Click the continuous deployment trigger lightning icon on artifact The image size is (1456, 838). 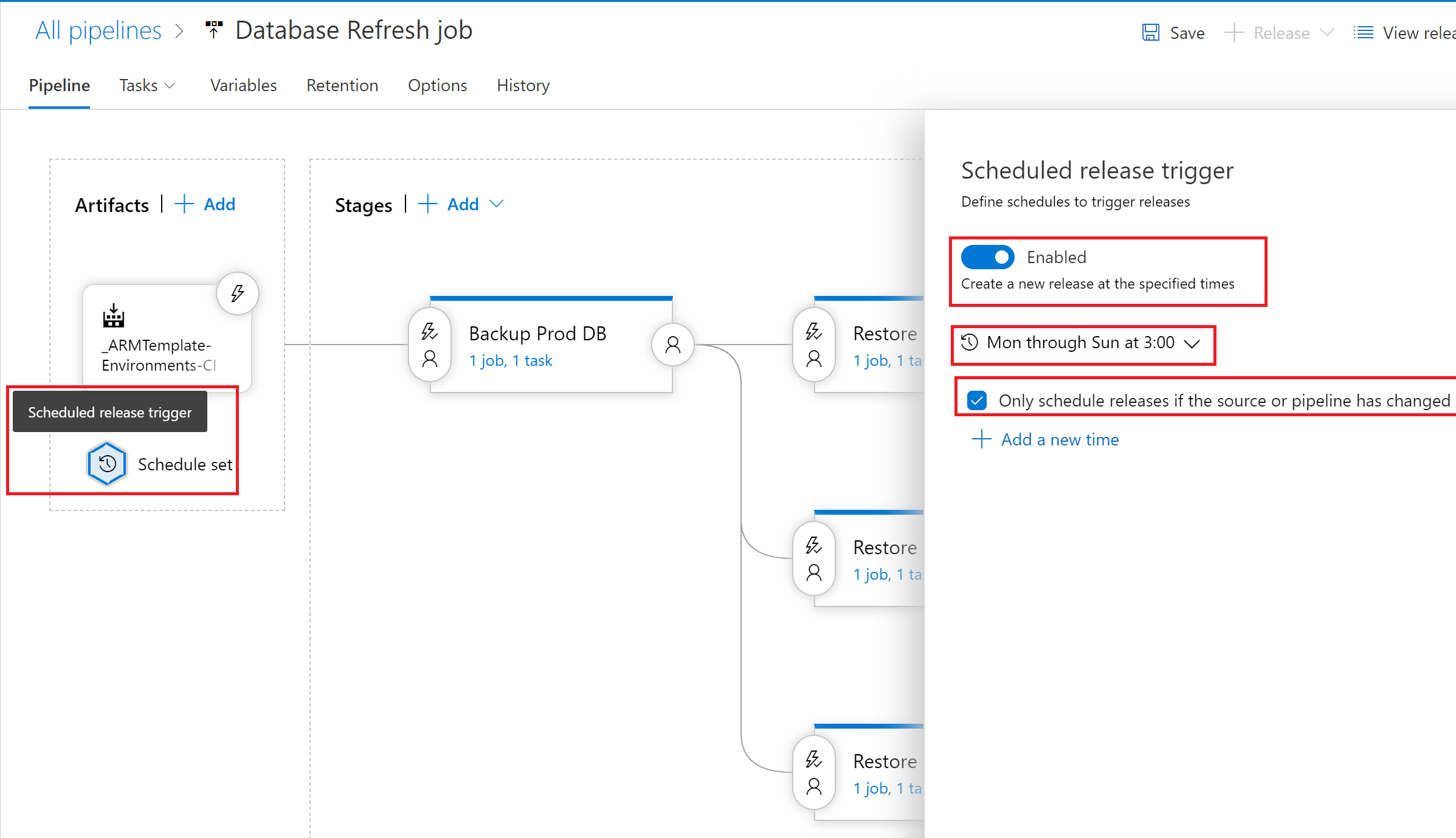238,294
